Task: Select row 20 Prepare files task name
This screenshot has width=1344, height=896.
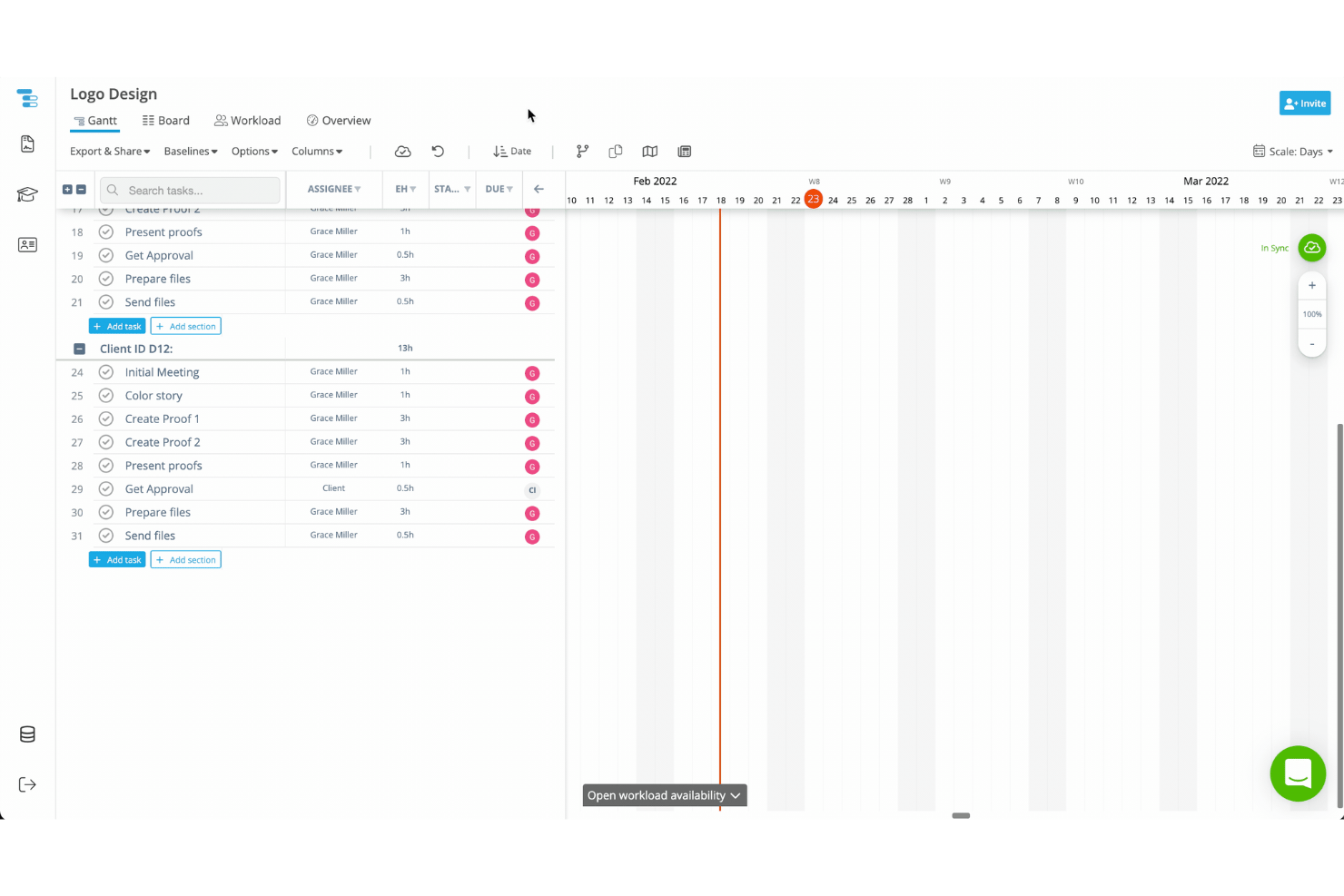Action: click(158, 279)
